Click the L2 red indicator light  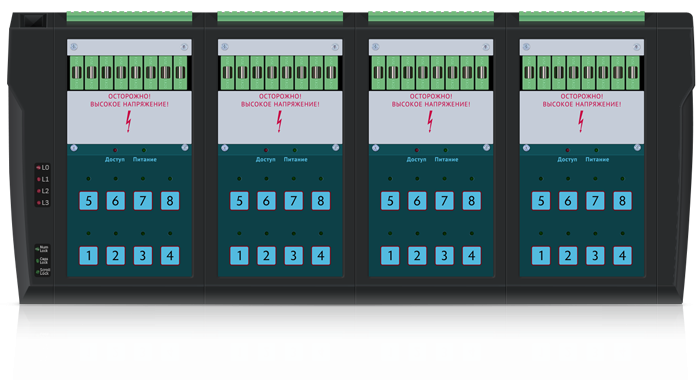(x=39, y=191)
